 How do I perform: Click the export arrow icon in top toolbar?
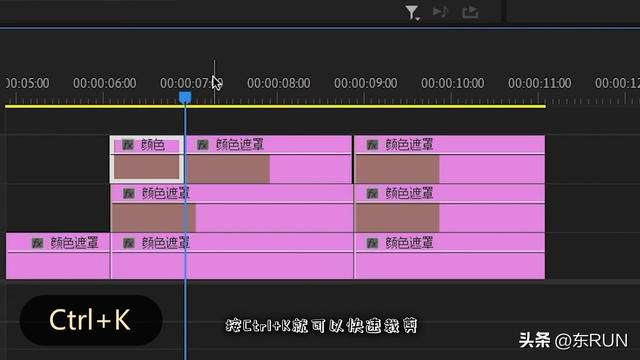tap(470, 12)
